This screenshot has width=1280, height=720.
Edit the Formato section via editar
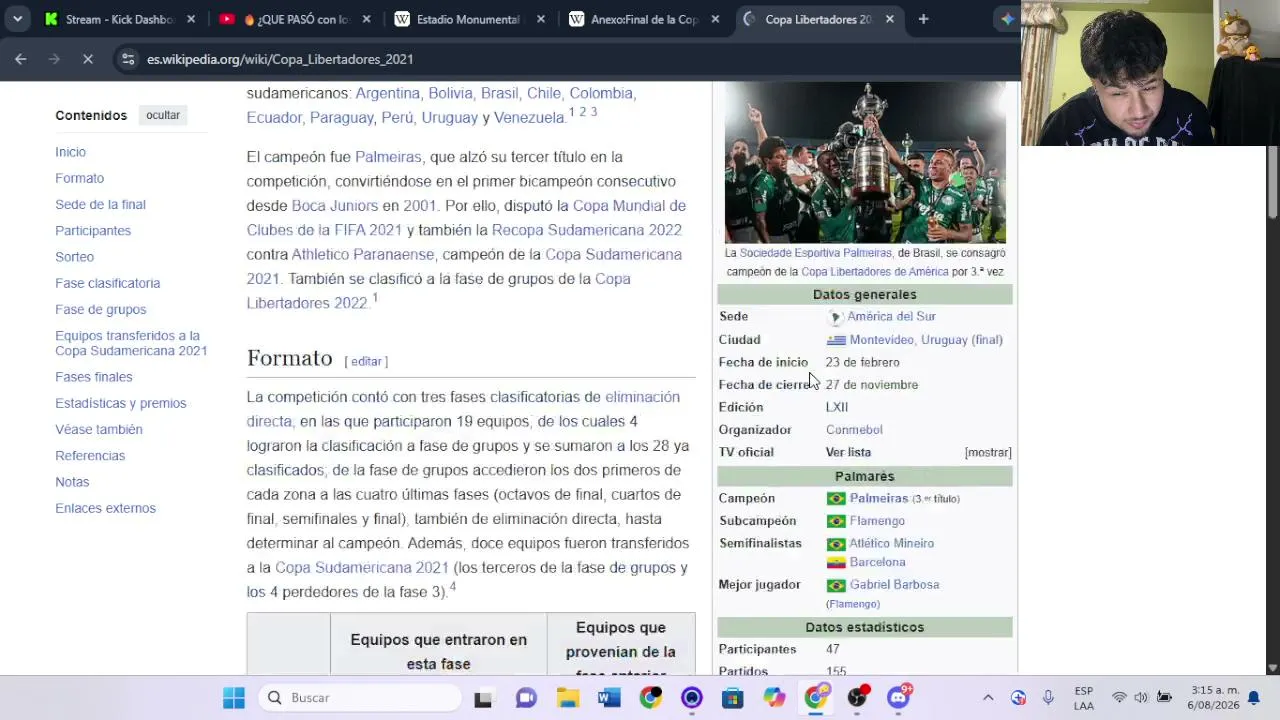pos(366,361)
